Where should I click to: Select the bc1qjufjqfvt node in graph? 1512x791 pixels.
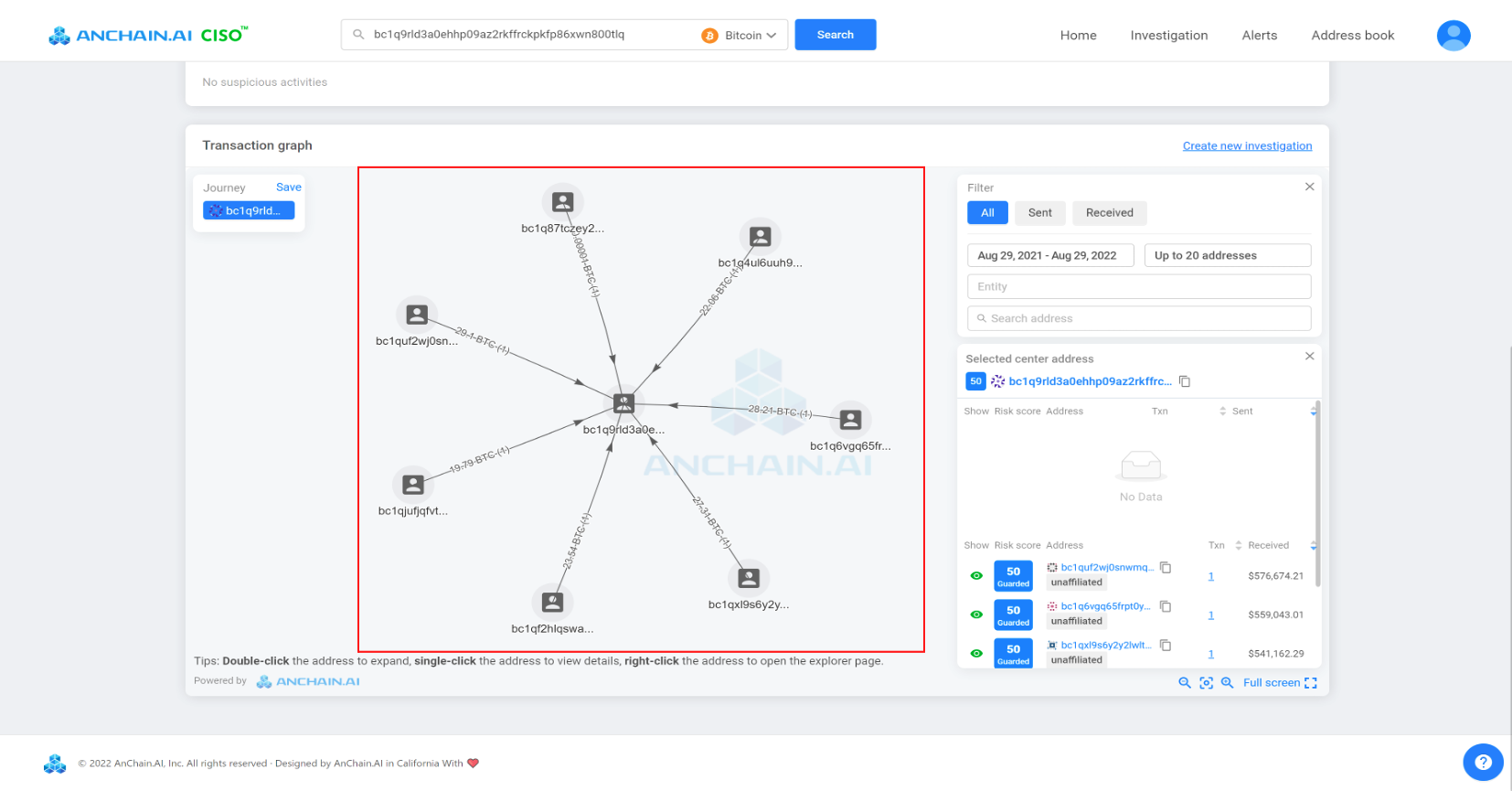point(413,485)
